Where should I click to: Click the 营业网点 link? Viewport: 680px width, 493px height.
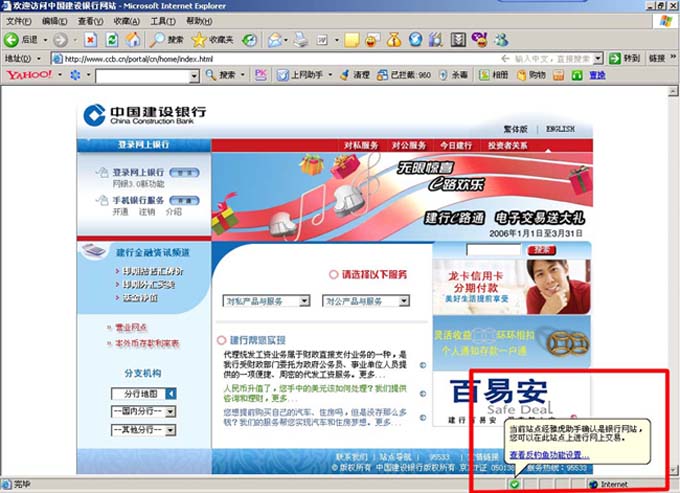tap(131, 327)
